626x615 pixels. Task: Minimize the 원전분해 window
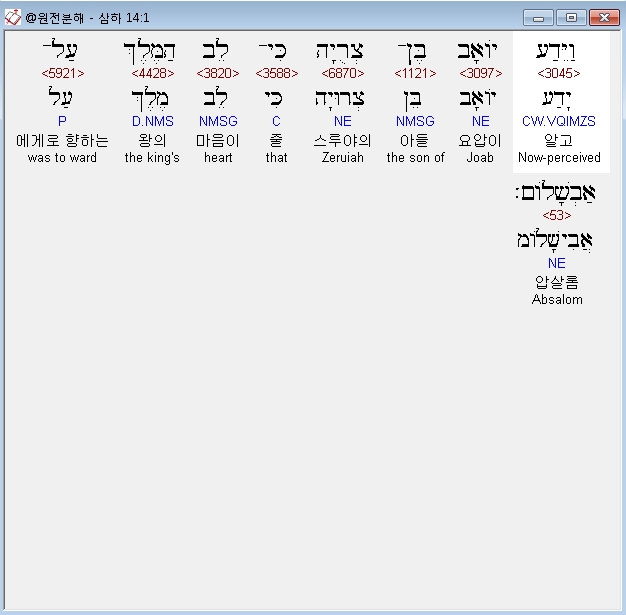pos(538,18)
